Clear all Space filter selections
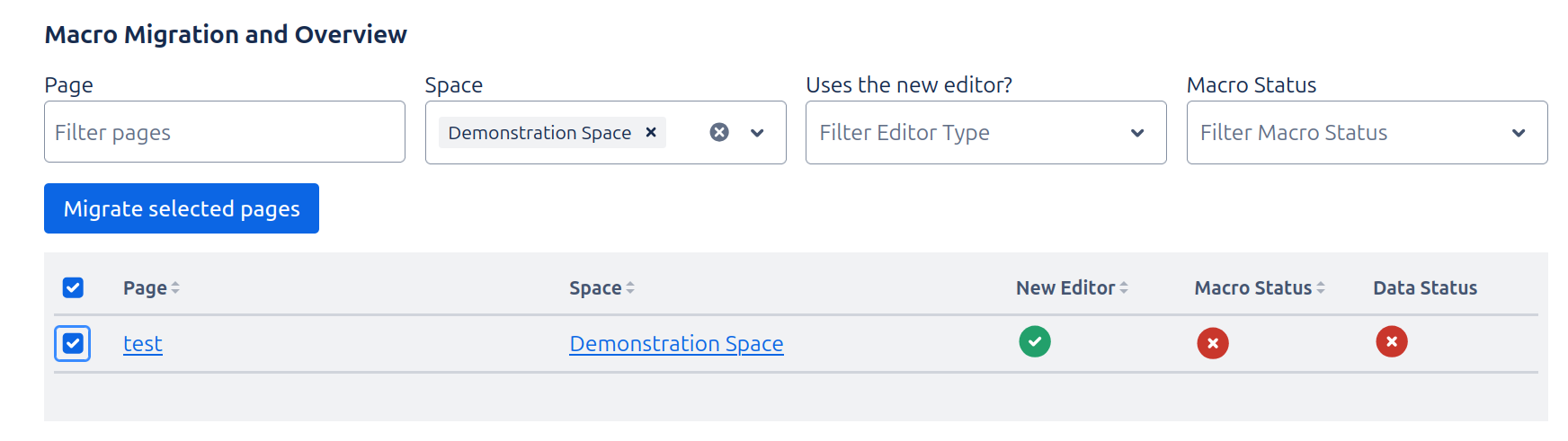The height and width of the screenshot is (441, 1568). pyautogui.click(x=719, y=133)
